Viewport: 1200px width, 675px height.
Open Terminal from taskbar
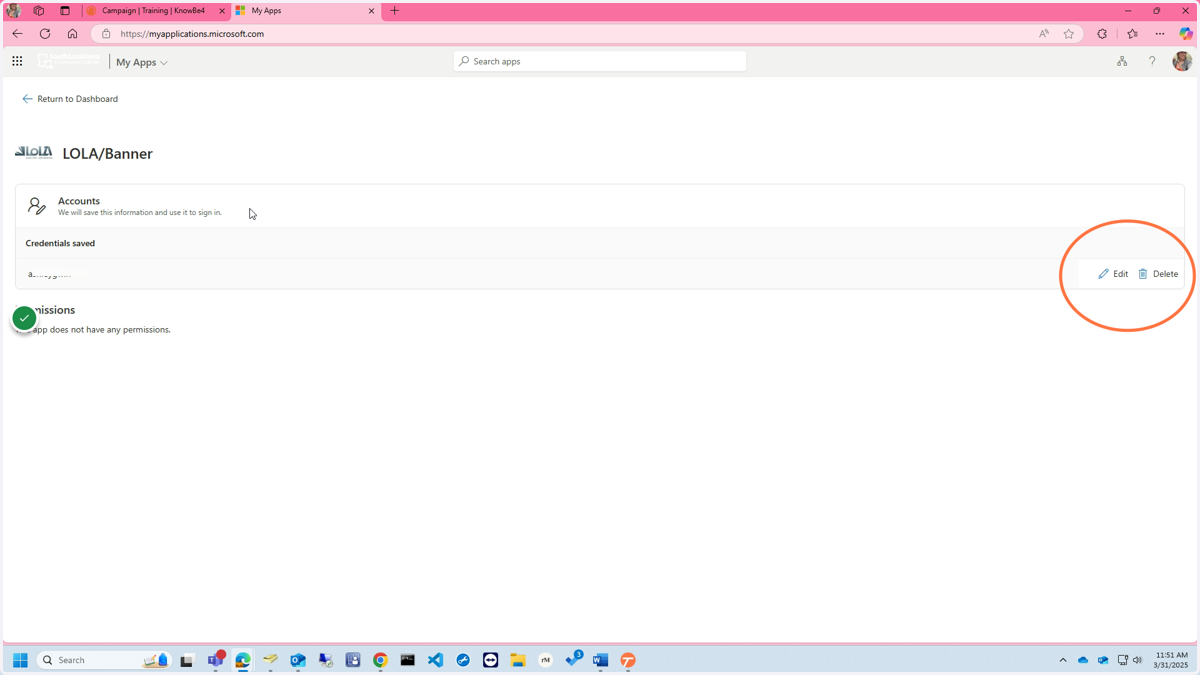click(408, 660)
